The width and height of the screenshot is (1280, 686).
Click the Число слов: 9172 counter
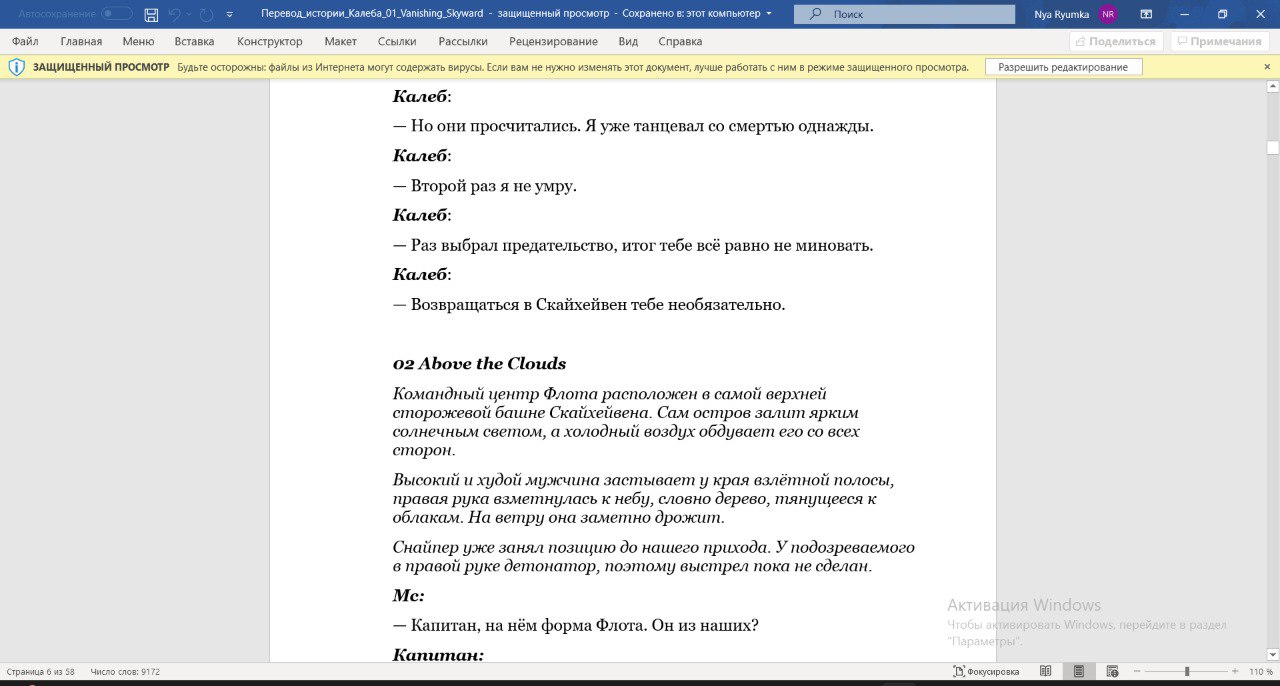[x=125, y=672]
